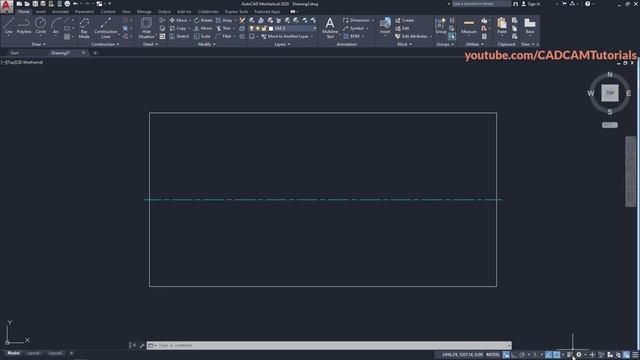640x360 pixels.
Task: Toggle polar tracking in status bar
Action: (x=522, y=355)
